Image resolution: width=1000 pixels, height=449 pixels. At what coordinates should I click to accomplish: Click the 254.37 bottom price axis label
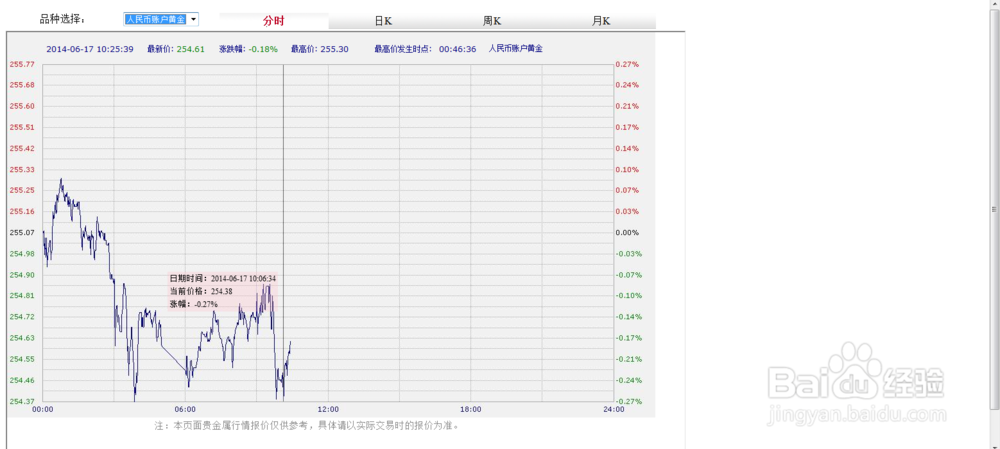[x=22, y=401]
